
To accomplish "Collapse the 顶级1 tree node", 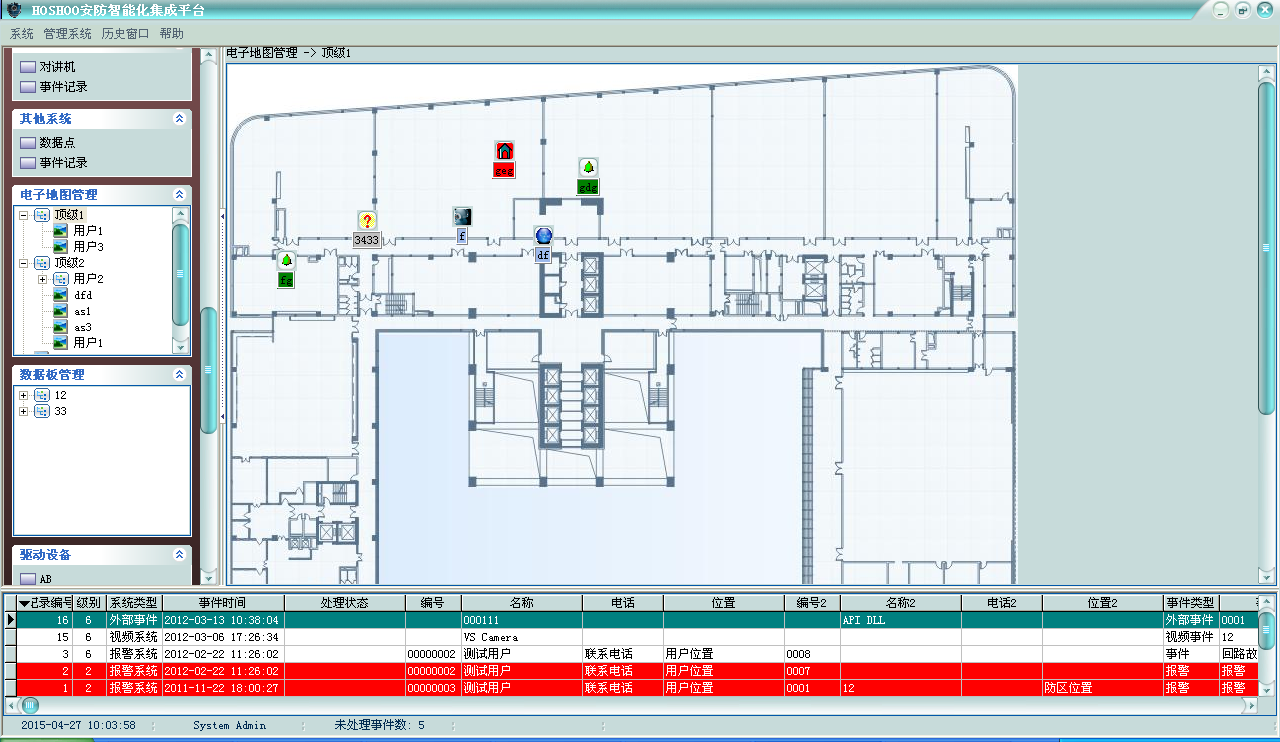I will point(24,215).
